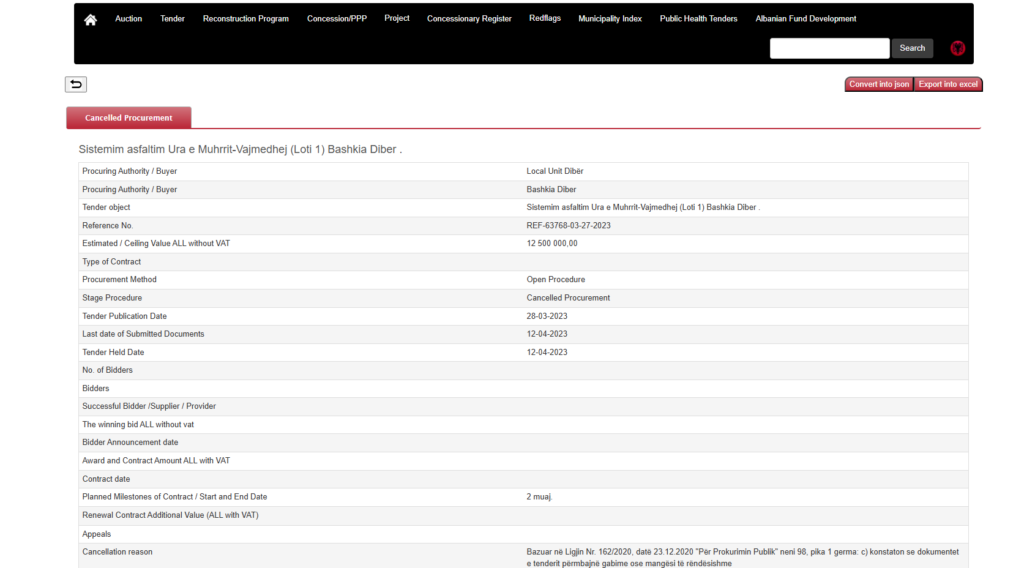Go to Concessionary Register
1024x568 pixels.
469,19
